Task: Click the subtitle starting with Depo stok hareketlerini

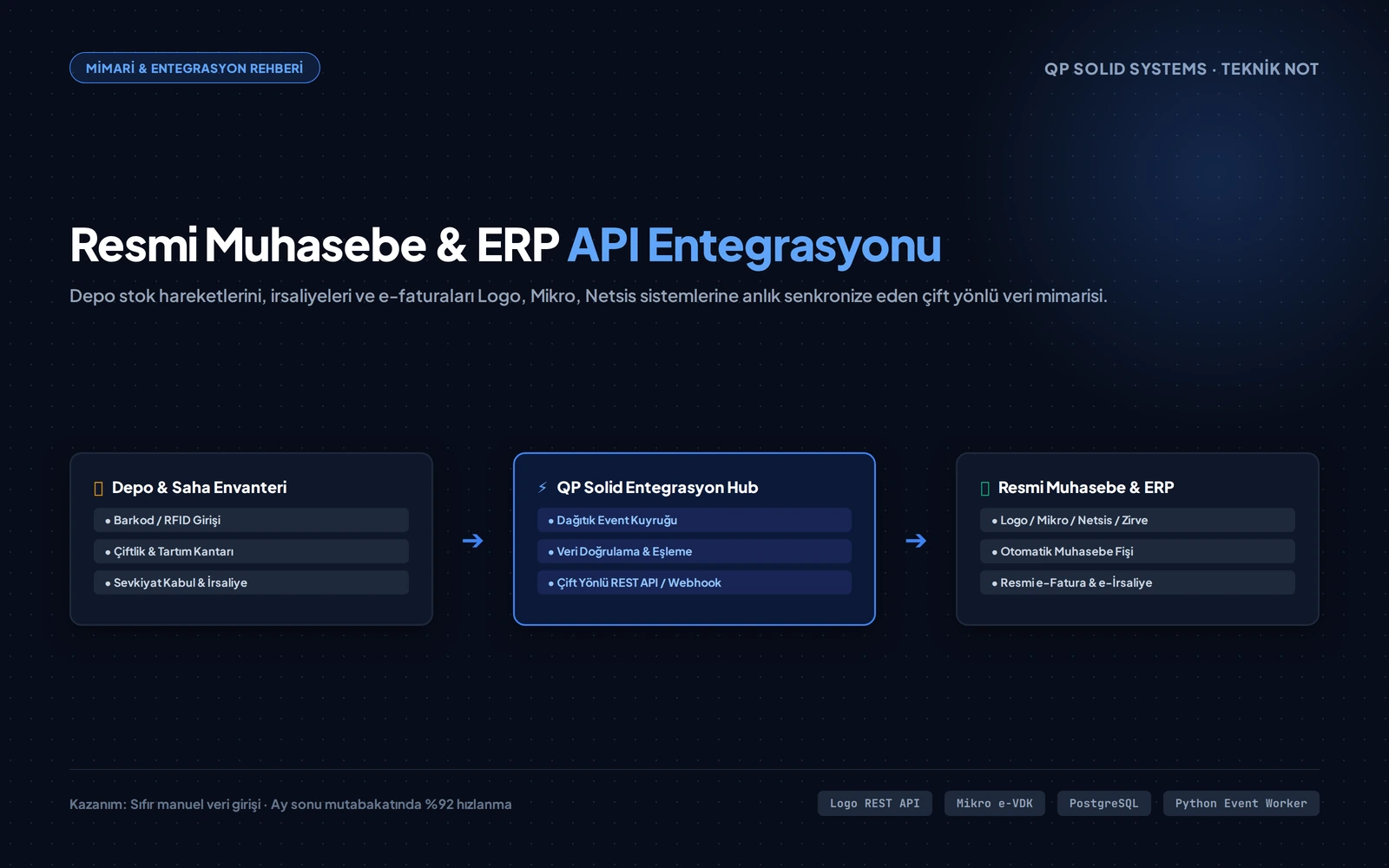Action: click(589, 296)
